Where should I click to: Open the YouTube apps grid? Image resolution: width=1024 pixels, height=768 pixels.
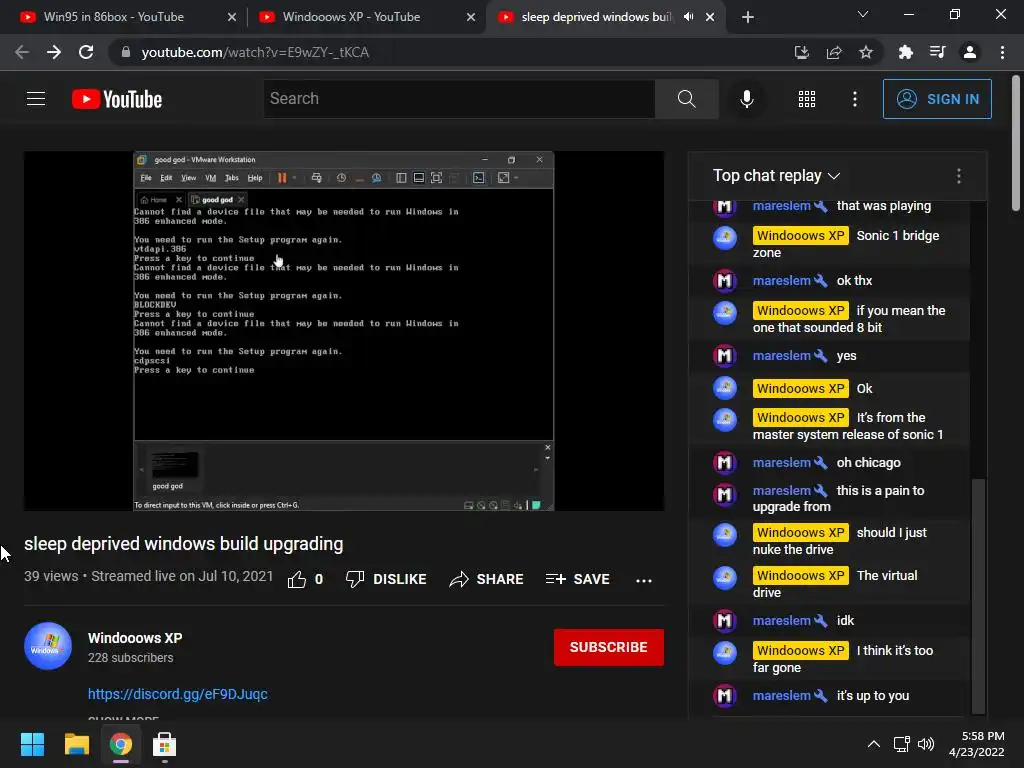(x=807, y=99)
